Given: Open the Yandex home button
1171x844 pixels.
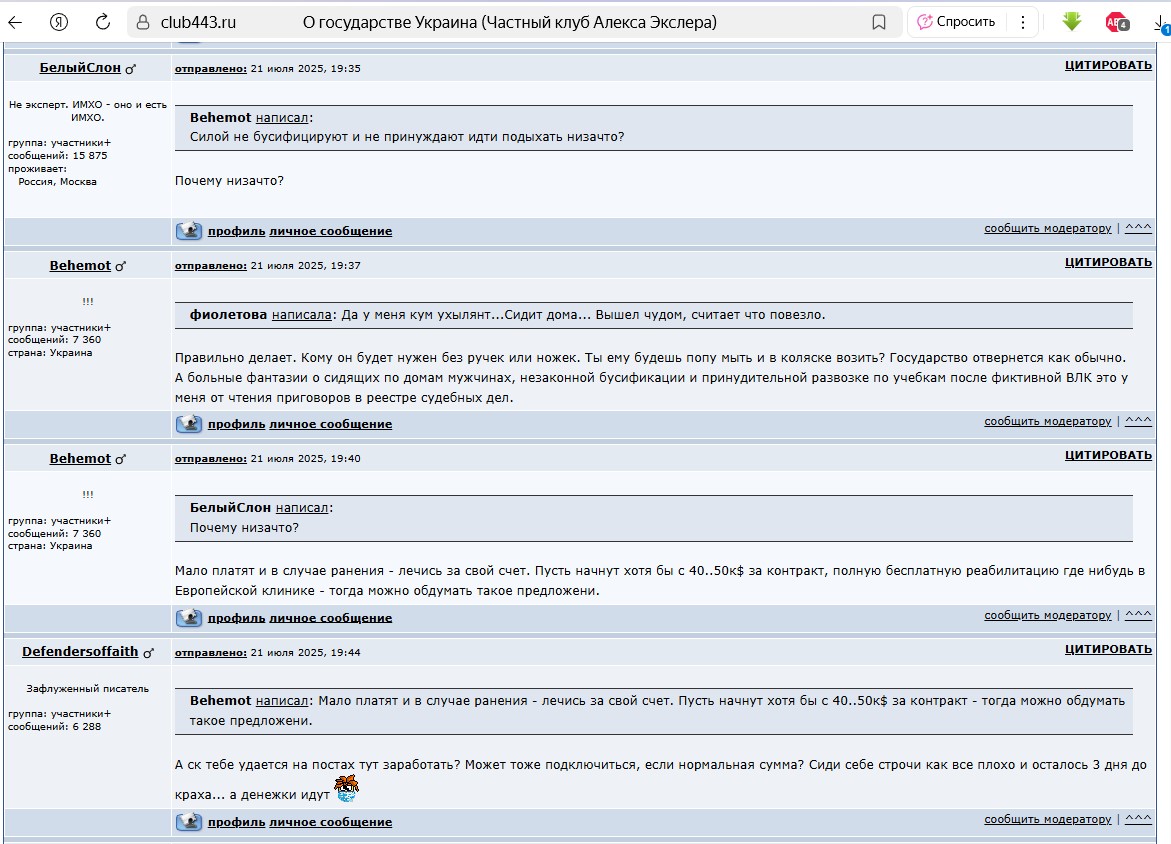Looking at the screenshot, I should click(x=59, y=22).
